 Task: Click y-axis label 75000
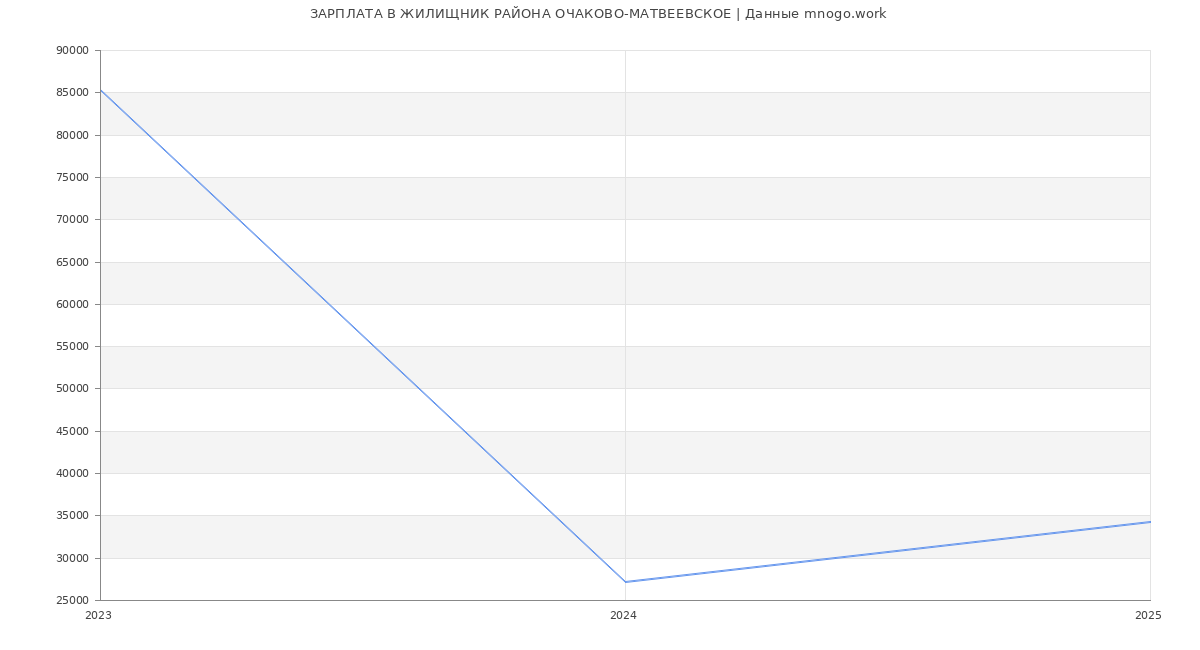(x=72, y=178)
